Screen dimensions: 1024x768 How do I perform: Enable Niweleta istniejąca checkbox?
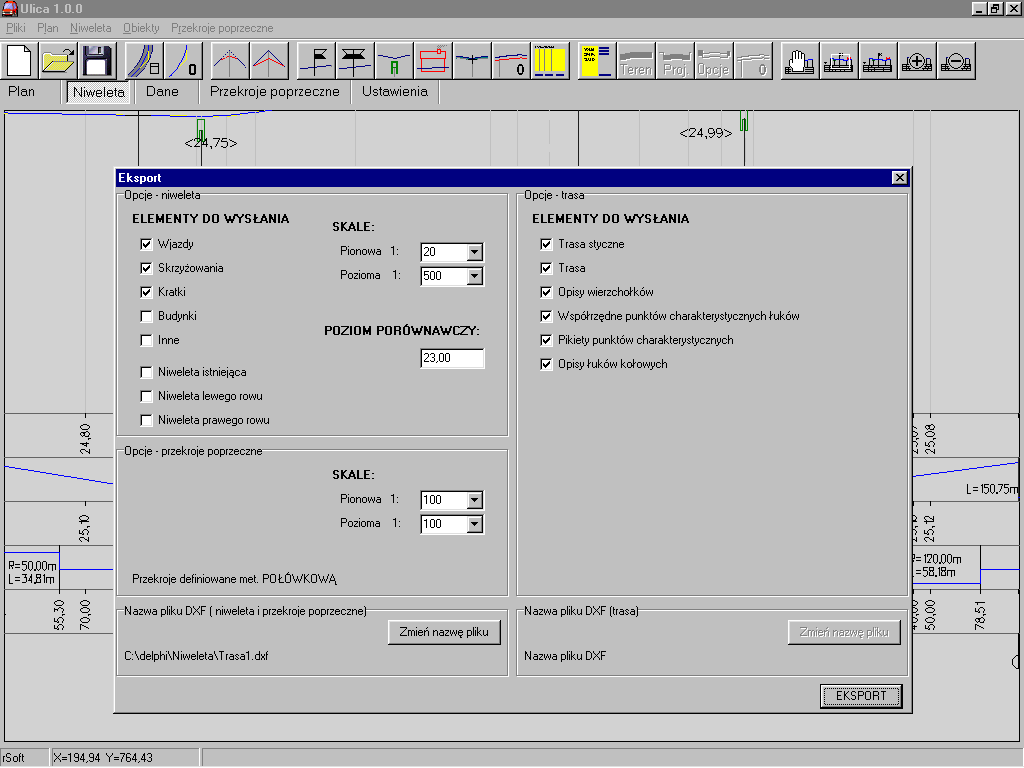point(147,372)
